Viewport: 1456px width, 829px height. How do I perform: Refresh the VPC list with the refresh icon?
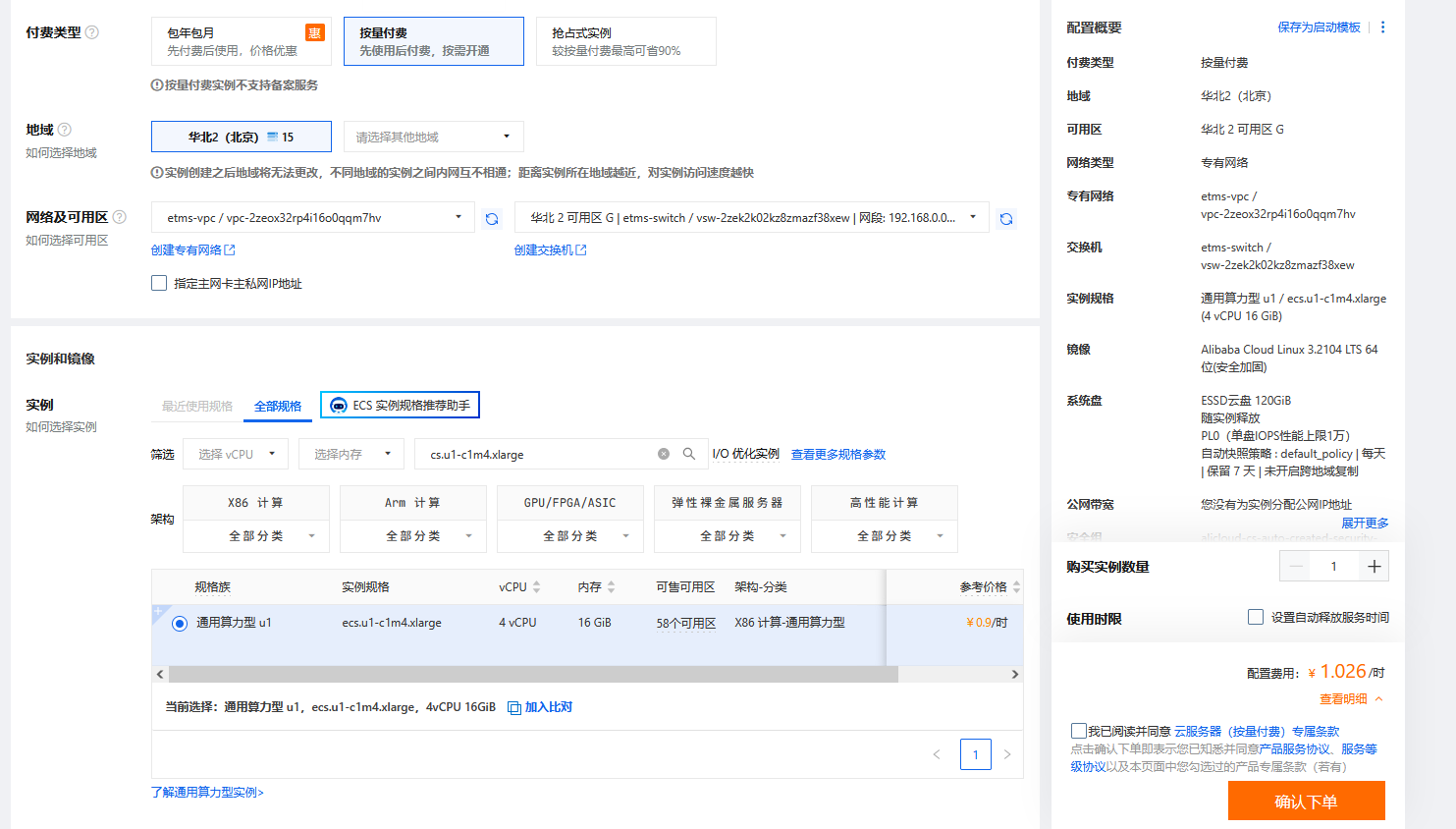[x=492, y=219]
